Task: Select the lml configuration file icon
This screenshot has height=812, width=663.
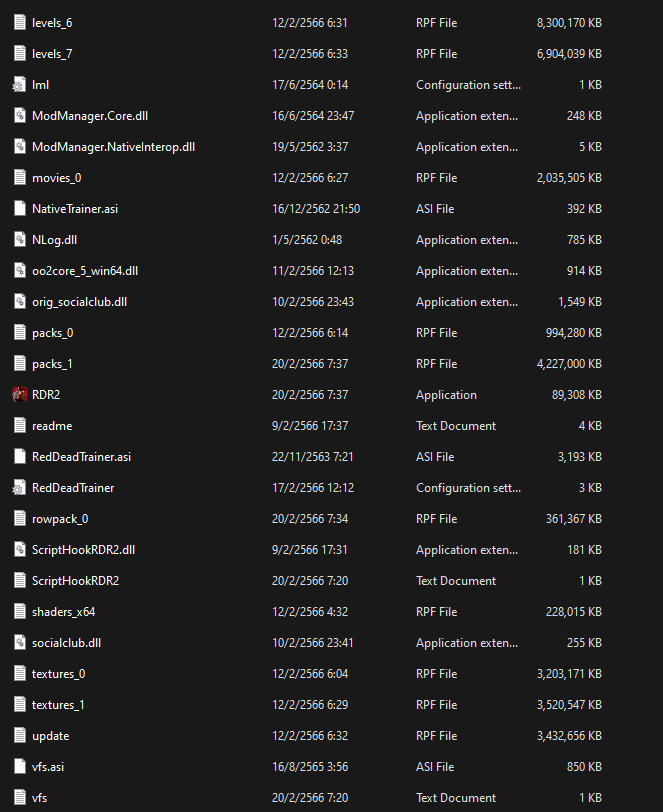Action: coord(18,85)
